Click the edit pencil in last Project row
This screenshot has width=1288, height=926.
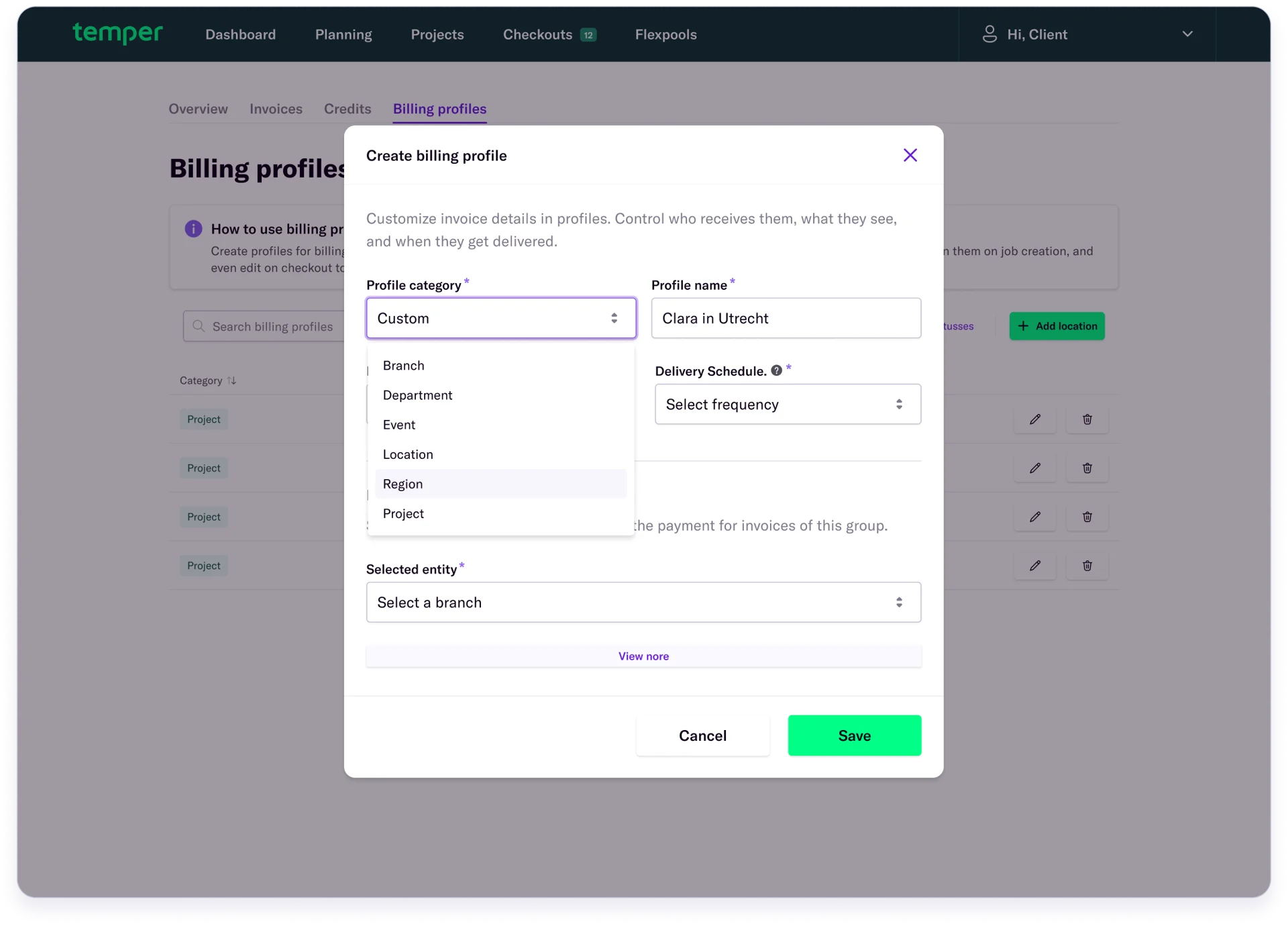(1034, 566)
